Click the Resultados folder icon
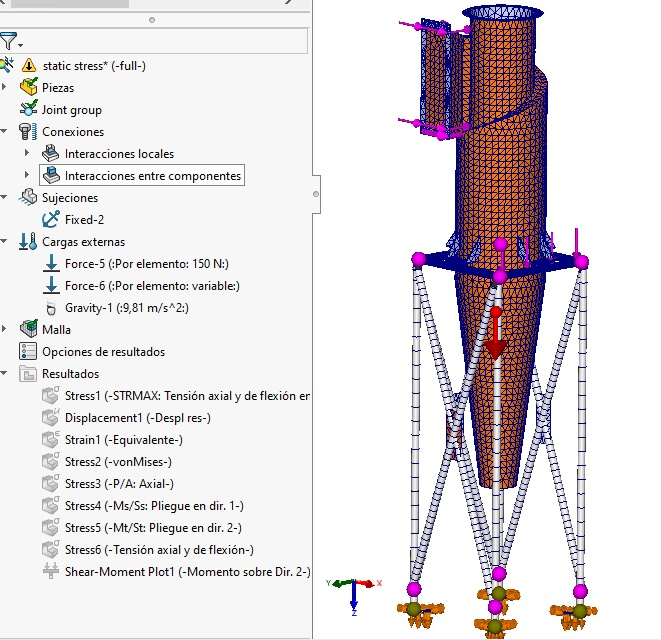This screenshot has width=661, height=640. coord(28,374)
